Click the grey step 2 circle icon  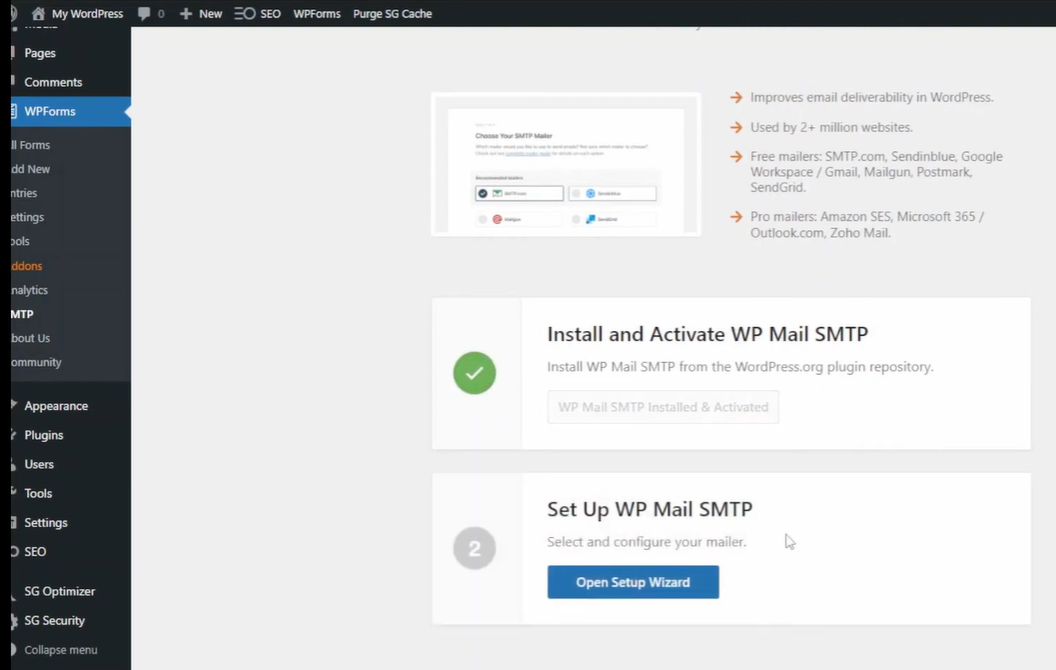[475, 548]
